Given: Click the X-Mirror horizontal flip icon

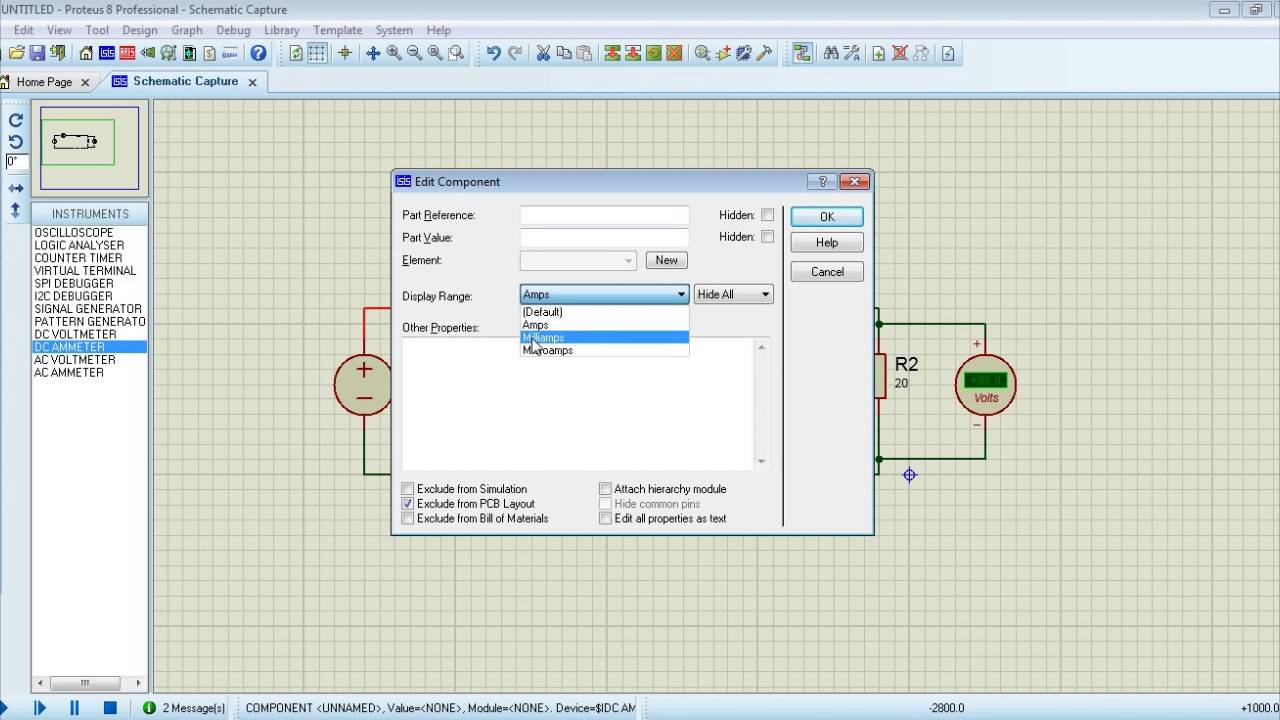Looking at the screenshot, I should 16,188.
